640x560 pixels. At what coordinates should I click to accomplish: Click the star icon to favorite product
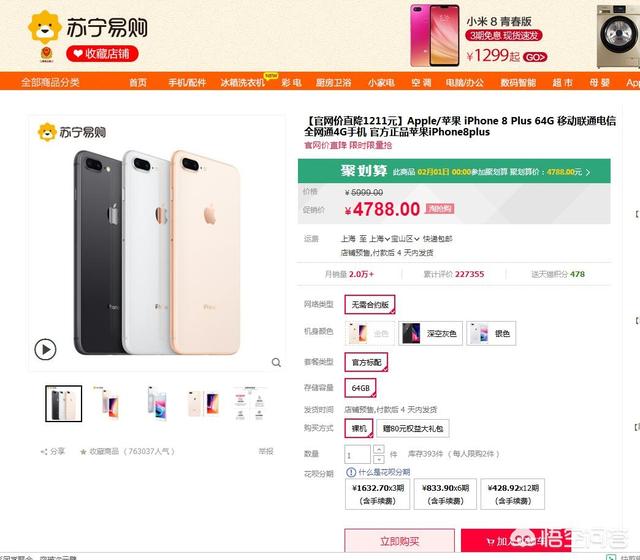tap(83, 451)
